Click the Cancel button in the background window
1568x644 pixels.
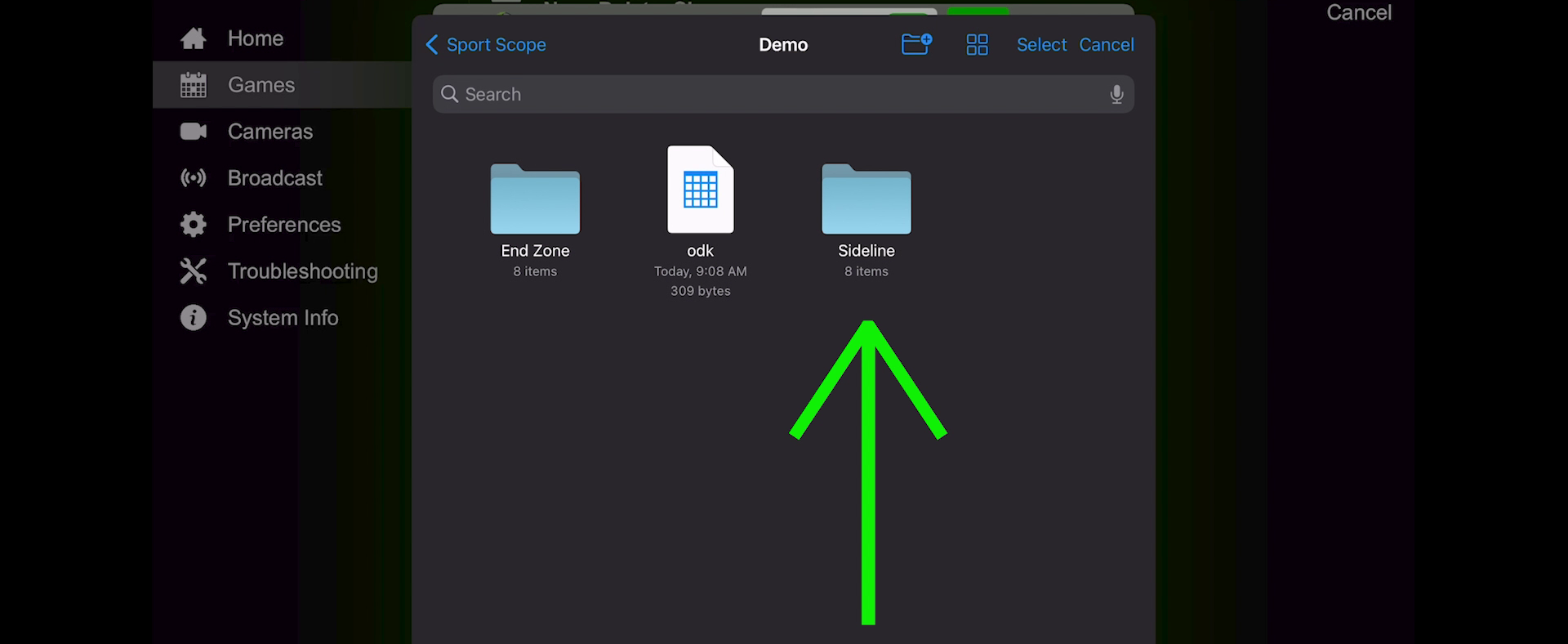click(x=1359, y=12)
